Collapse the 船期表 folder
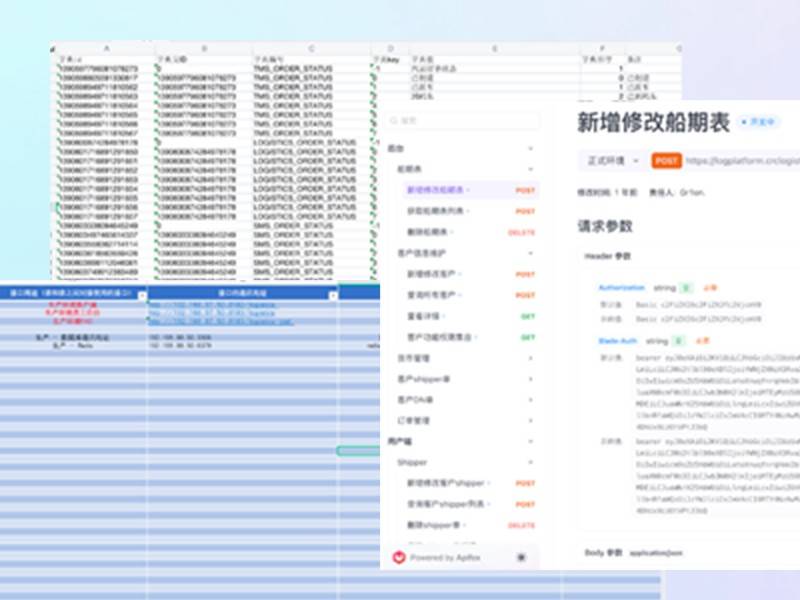 point(530,170)
